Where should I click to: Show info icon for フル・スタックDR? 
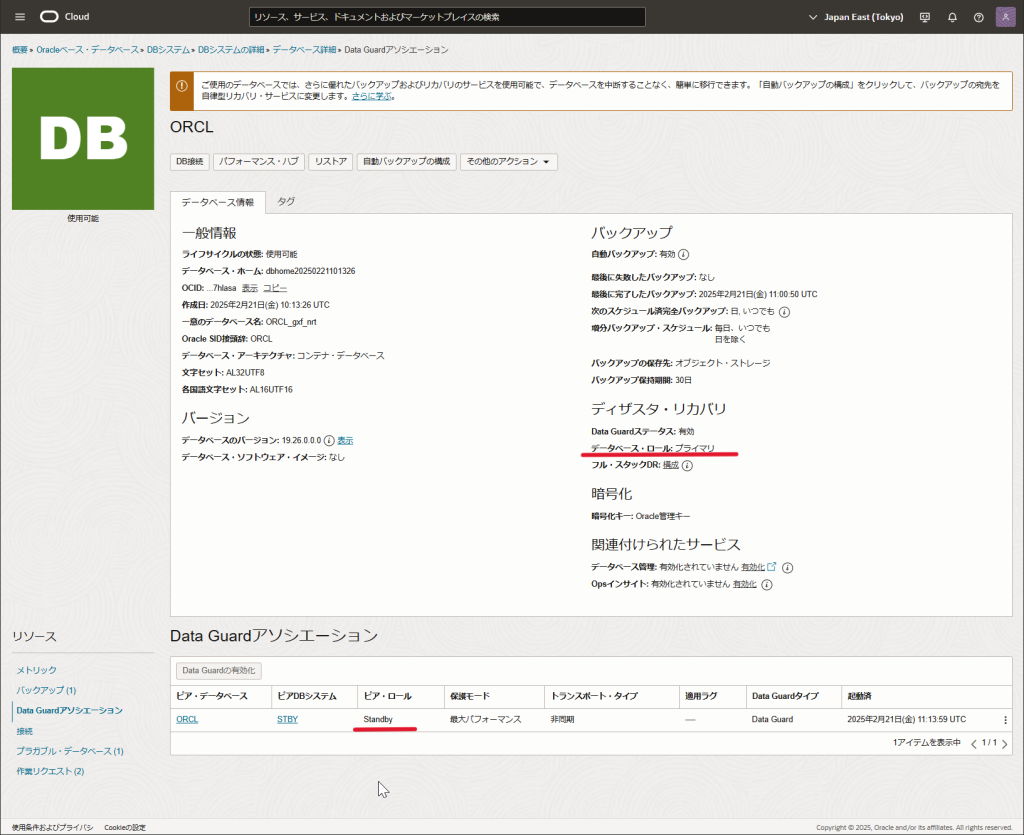[x=687, y=465]
